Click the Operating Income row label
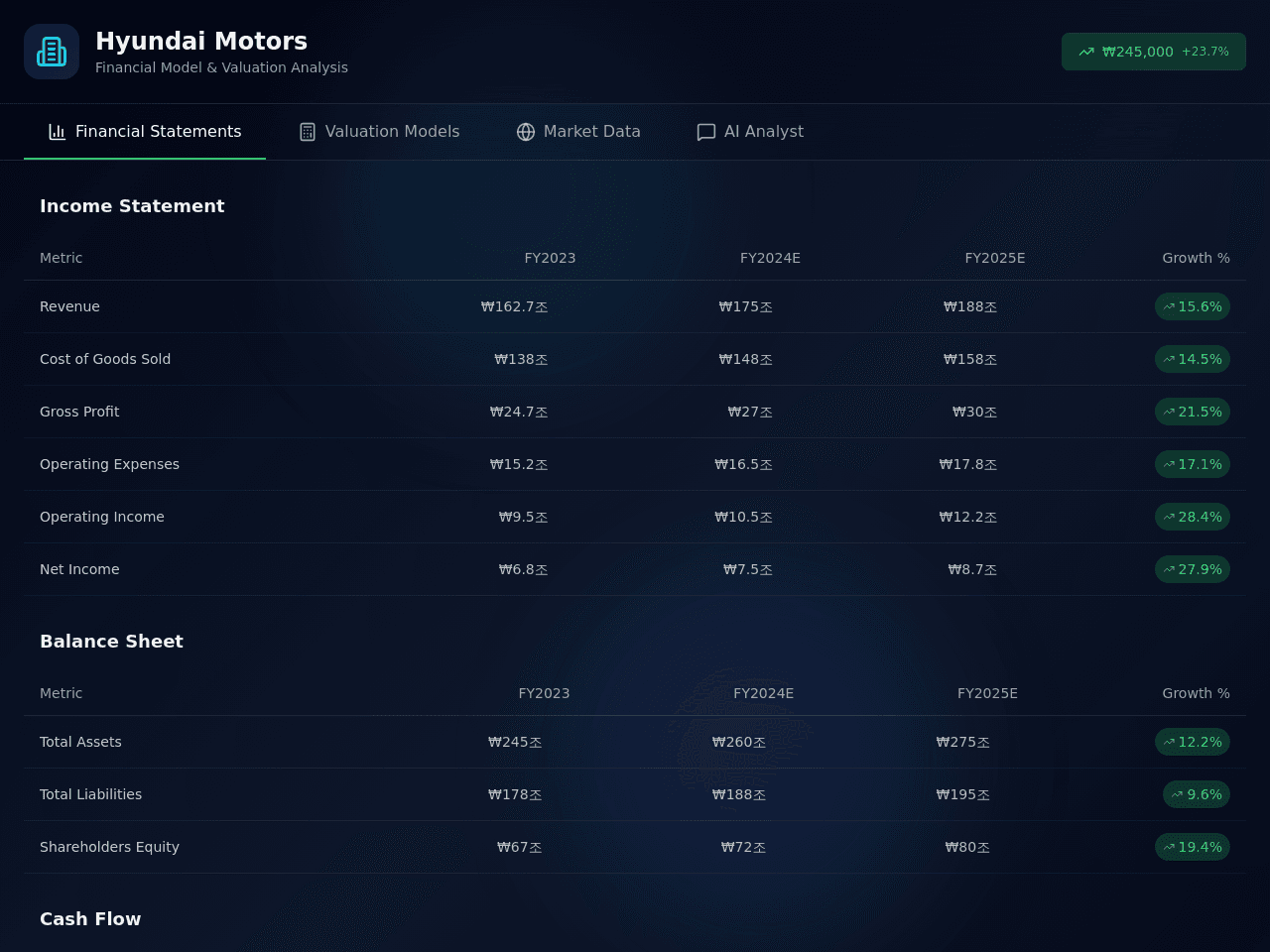This screenshot has width=1270, height=952. [102, 517]
